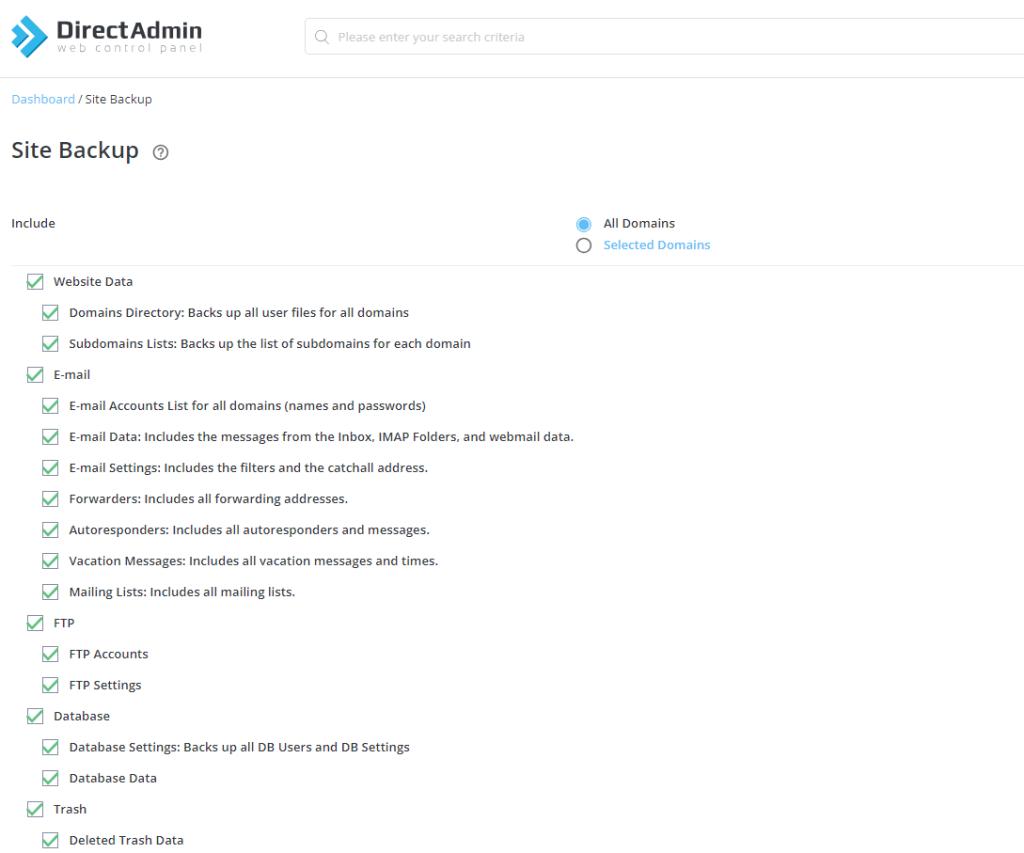This screenshot has height=853, width=1024.
Task: Uncheck the E-mail Data checkbox
Action: 50,437
